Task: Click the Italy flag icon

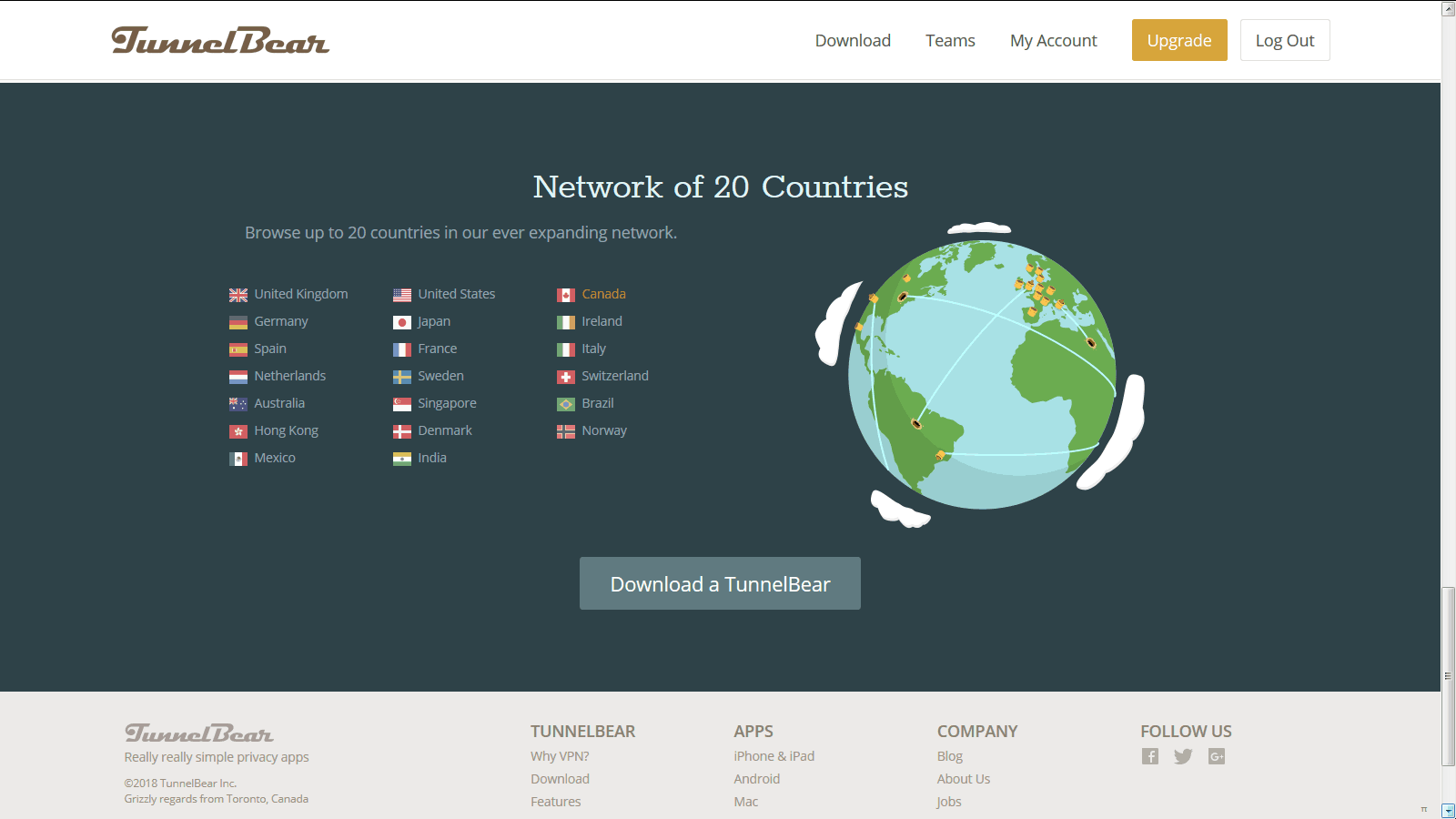Action: click(x=566, y=349)
